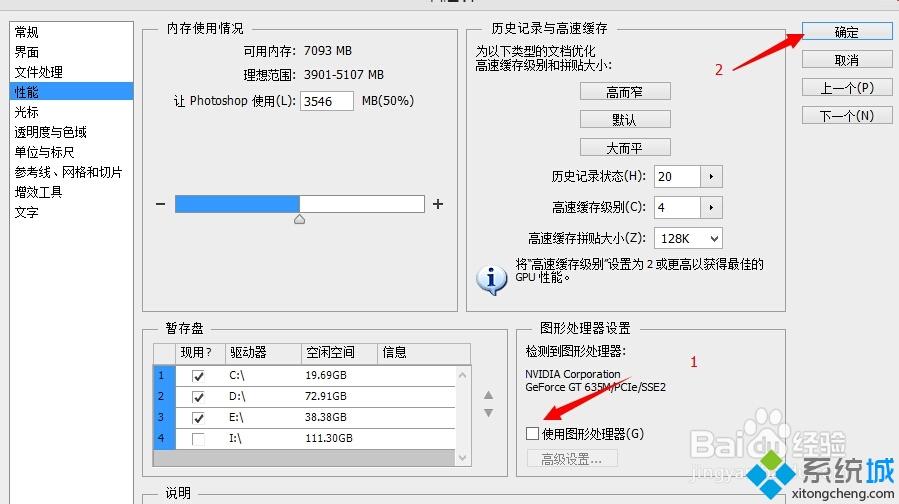Move selected scratch disk down with arrow

point(488,413)
